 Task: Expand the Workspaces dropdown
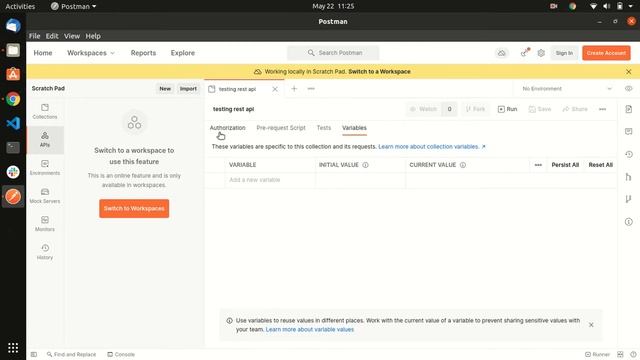point(91,53)
